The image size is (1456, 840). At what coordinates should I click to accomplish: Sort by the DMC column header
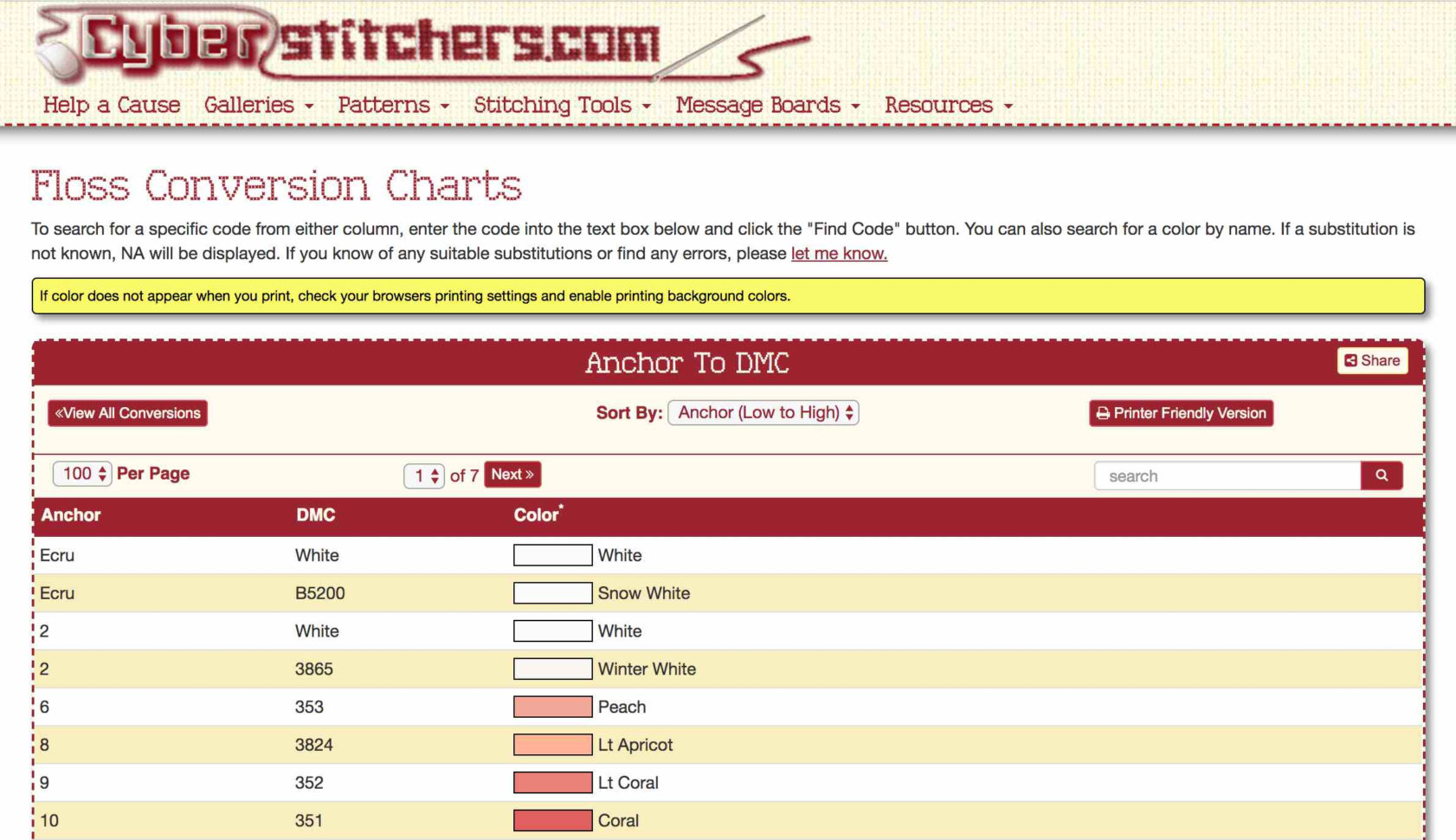(316, 515)
